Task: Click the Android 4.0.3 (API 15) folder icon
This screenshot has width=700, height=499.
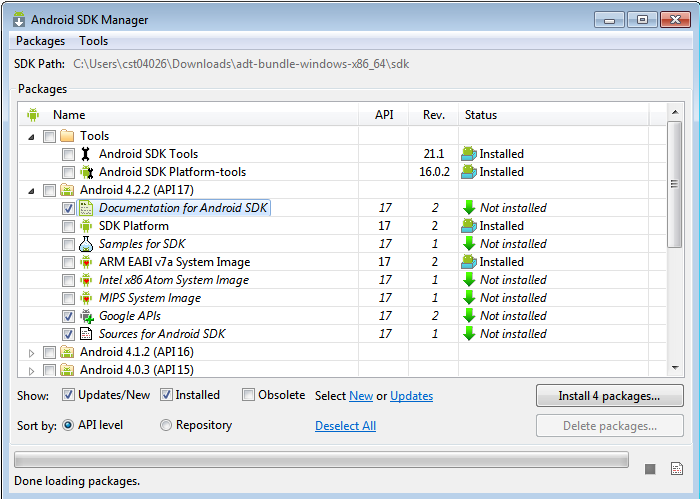Action: (x=67, y=370)
